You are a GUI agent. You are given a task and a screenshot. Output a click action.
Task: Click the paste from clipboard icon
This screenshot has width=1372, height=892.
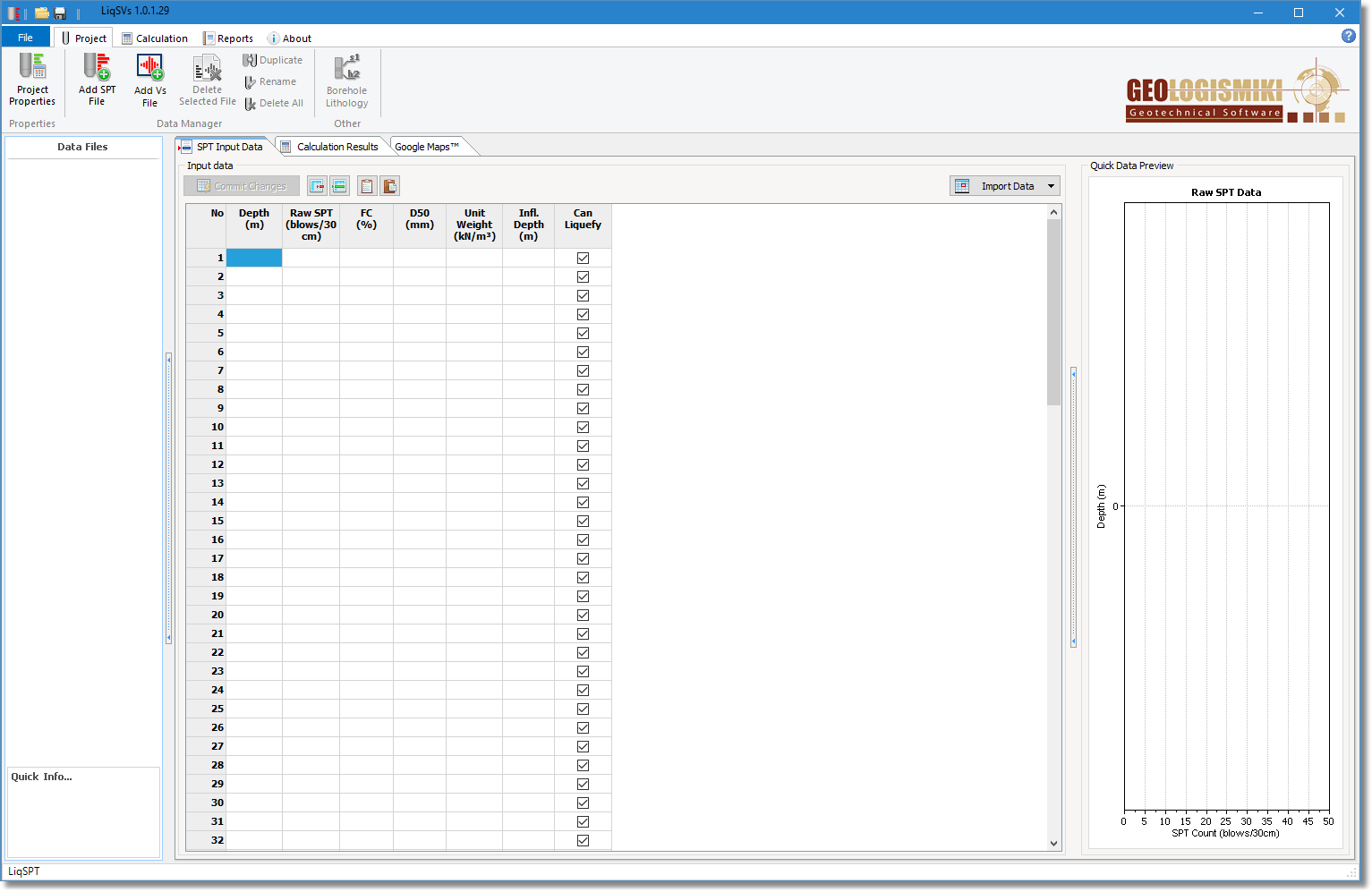coord(389,186)
